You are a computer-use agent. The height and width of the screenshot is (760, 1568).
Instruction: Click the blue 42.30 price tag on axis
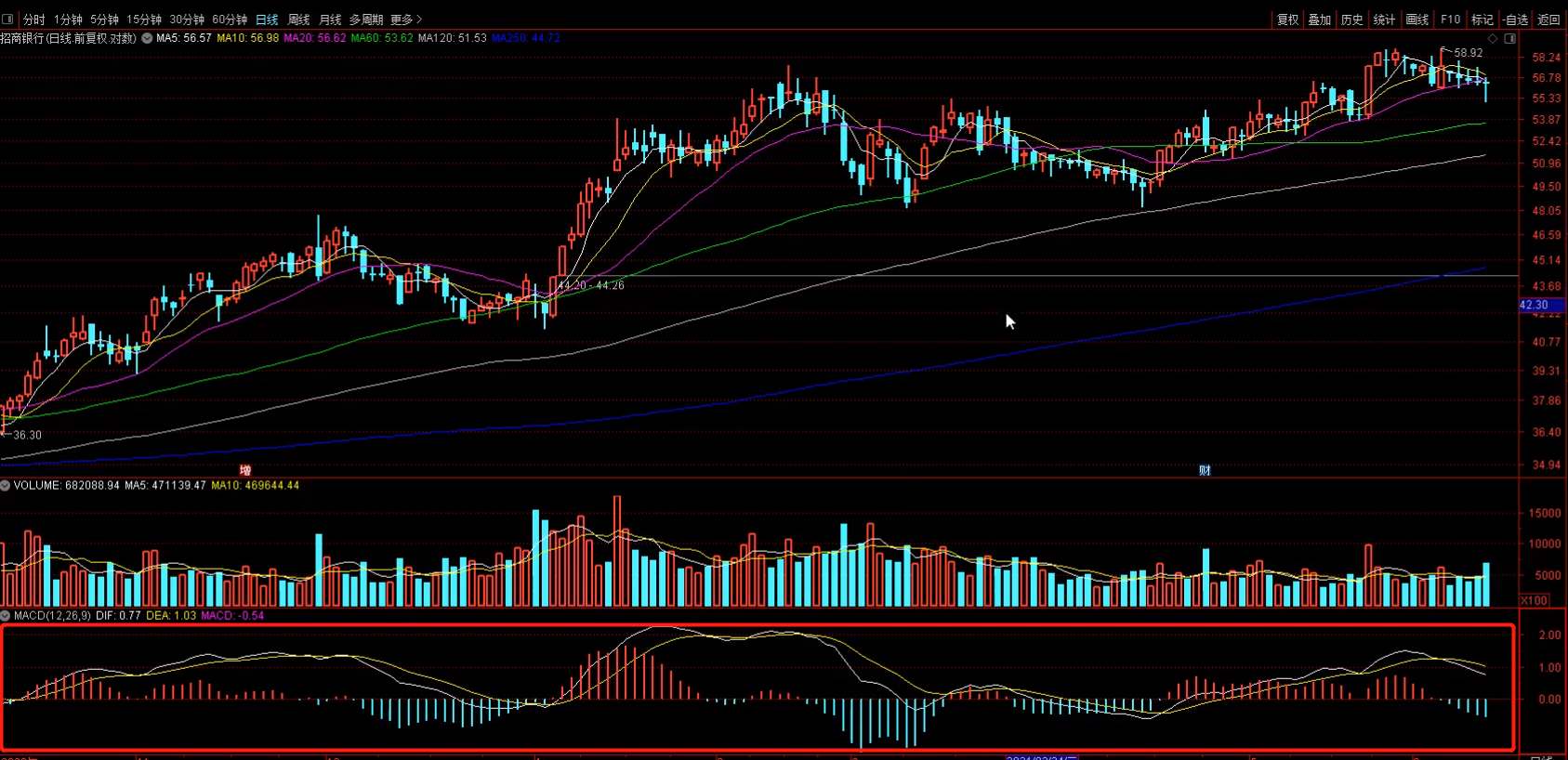coord(1540,305)
